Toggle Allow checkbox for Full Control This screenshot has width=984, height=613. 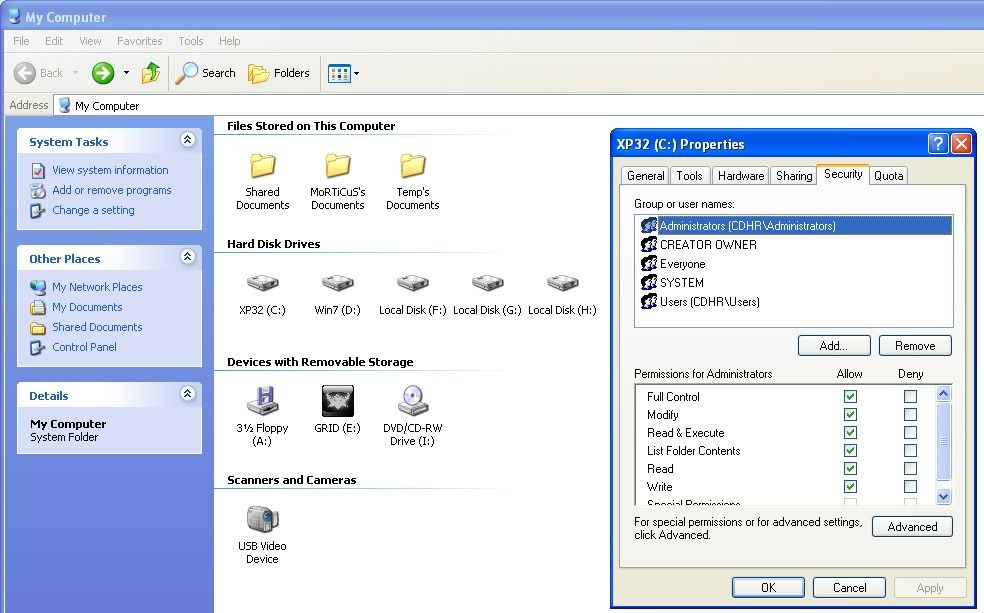[850, 397]
